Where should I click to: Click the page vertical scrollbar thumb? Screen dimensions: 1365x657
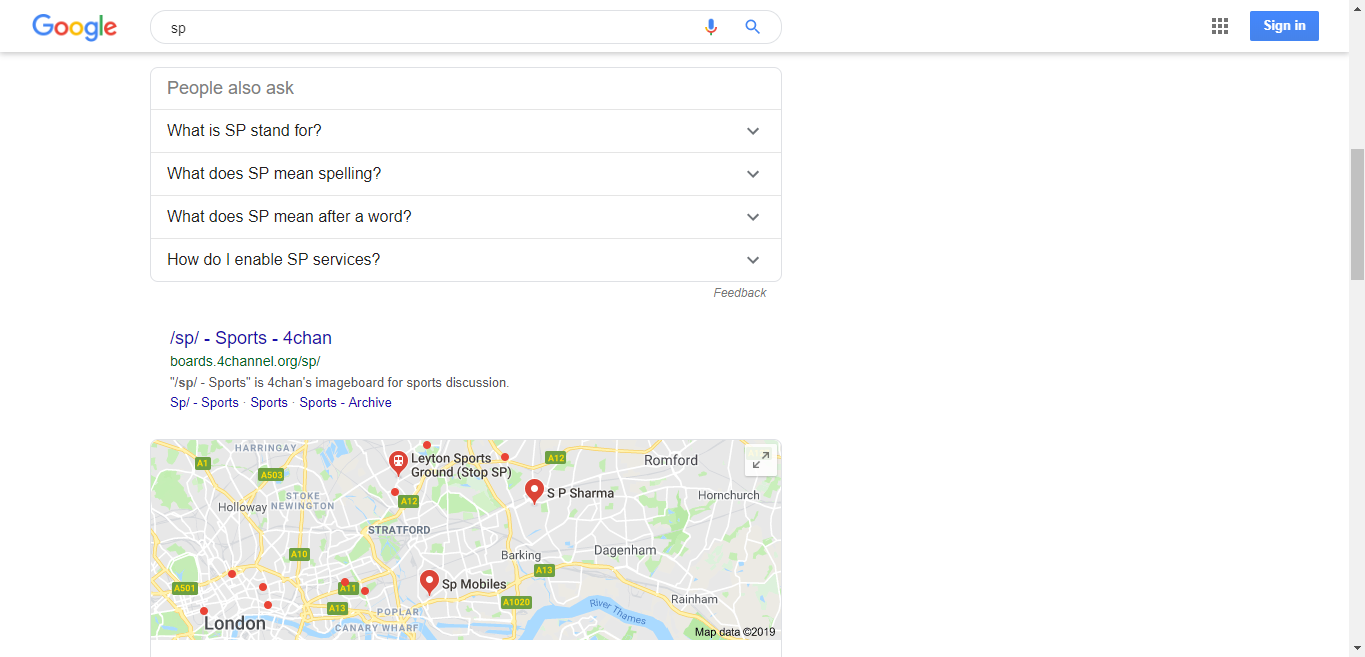pos(1357,214)
